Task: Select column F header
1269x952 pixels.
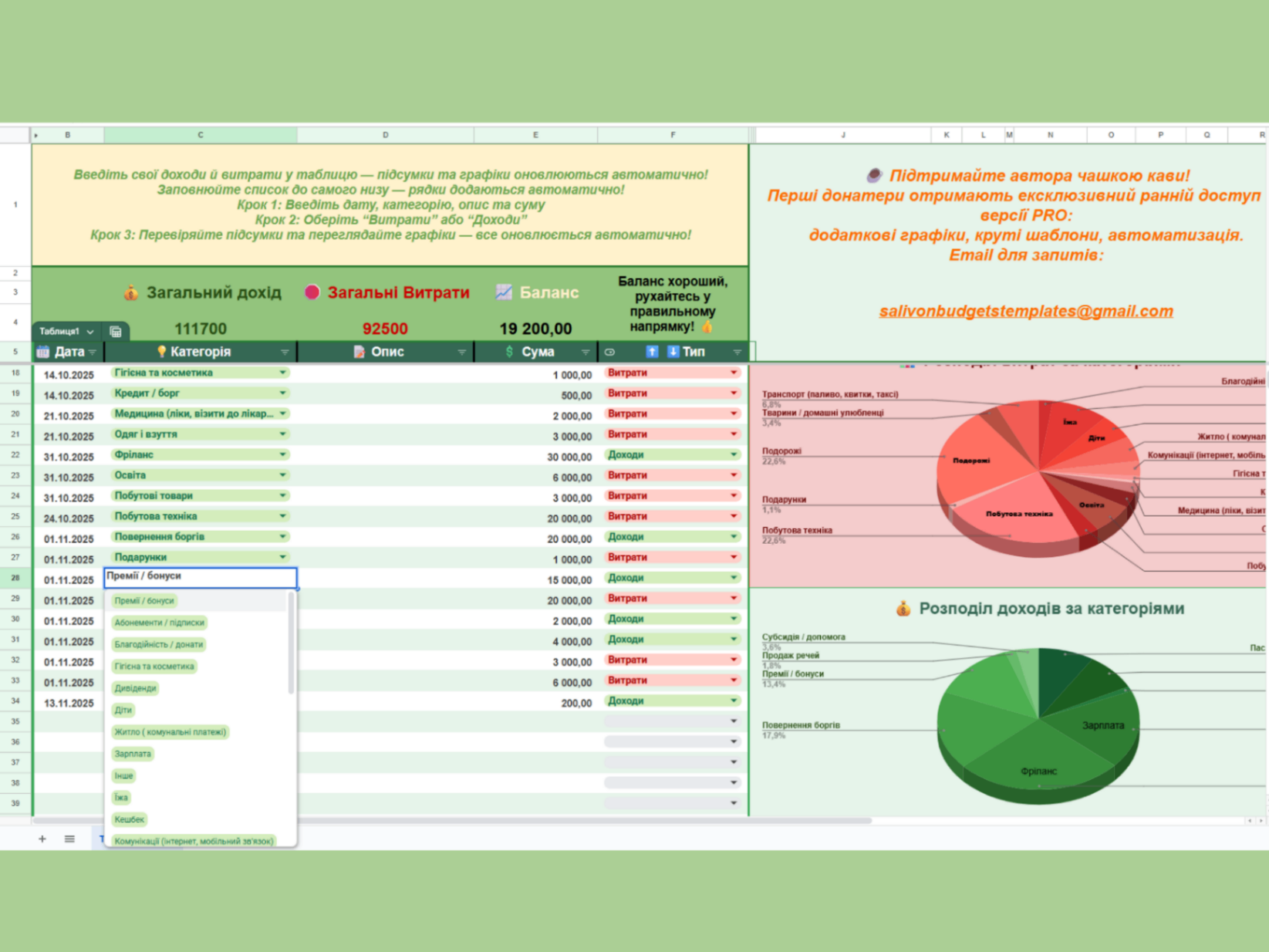Action: (x=673, y=135)
